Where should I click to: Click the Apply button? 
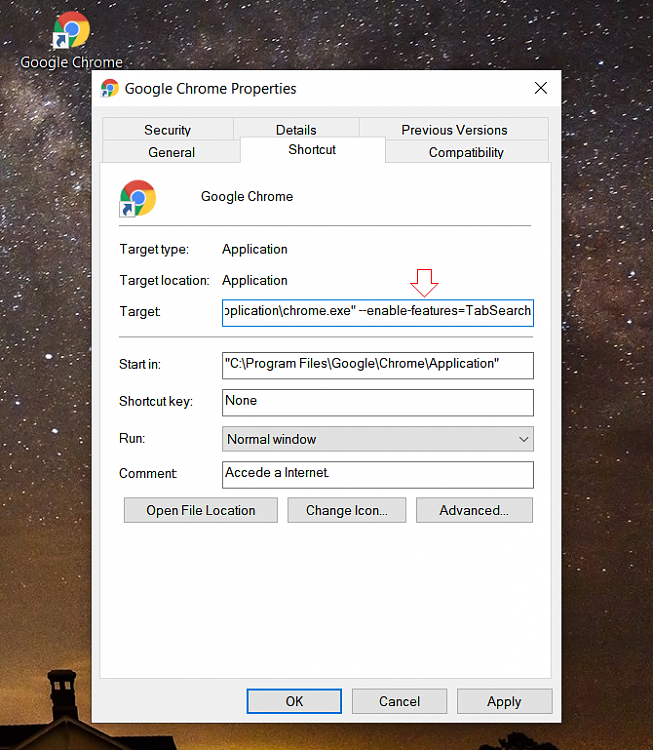(504, 701)
